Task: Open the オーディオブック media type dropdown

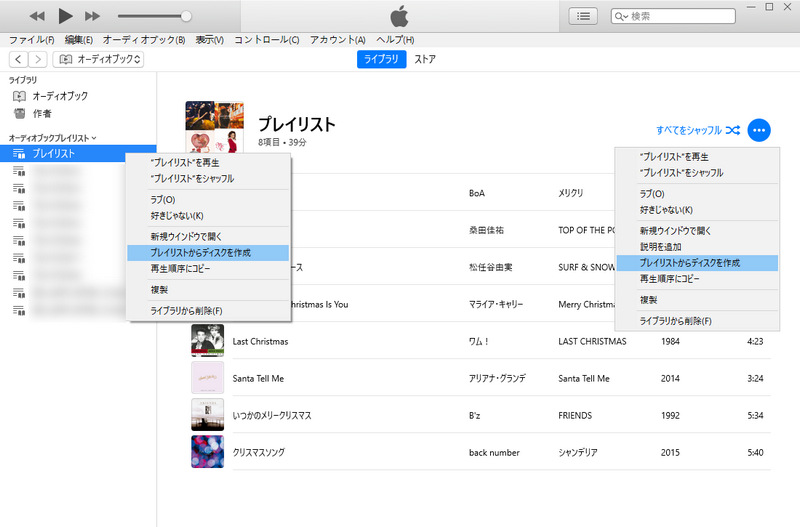Action: click(98, 59)
